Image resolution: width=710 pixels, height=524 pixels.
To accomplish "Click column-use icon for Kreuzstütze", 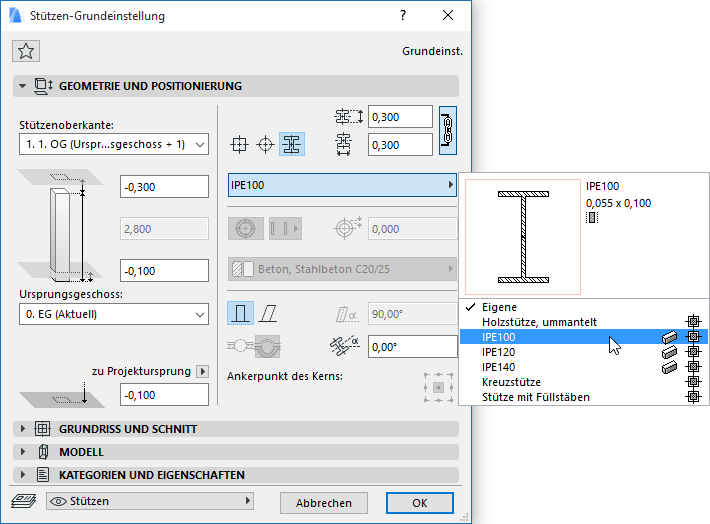I will point(693,381).
